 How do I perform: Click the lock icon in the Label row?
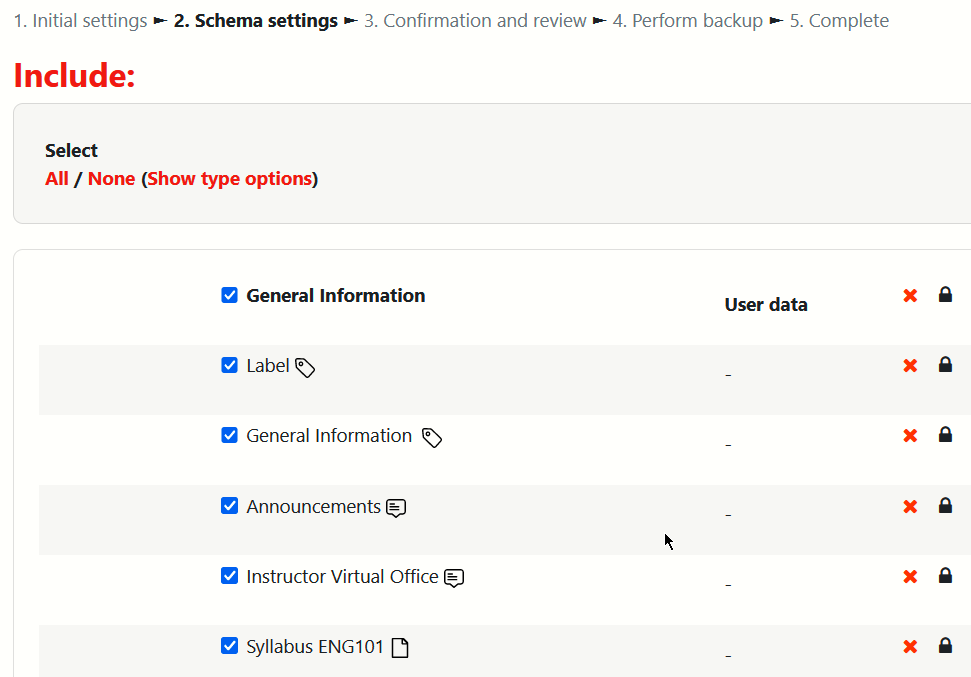(945, 365)
